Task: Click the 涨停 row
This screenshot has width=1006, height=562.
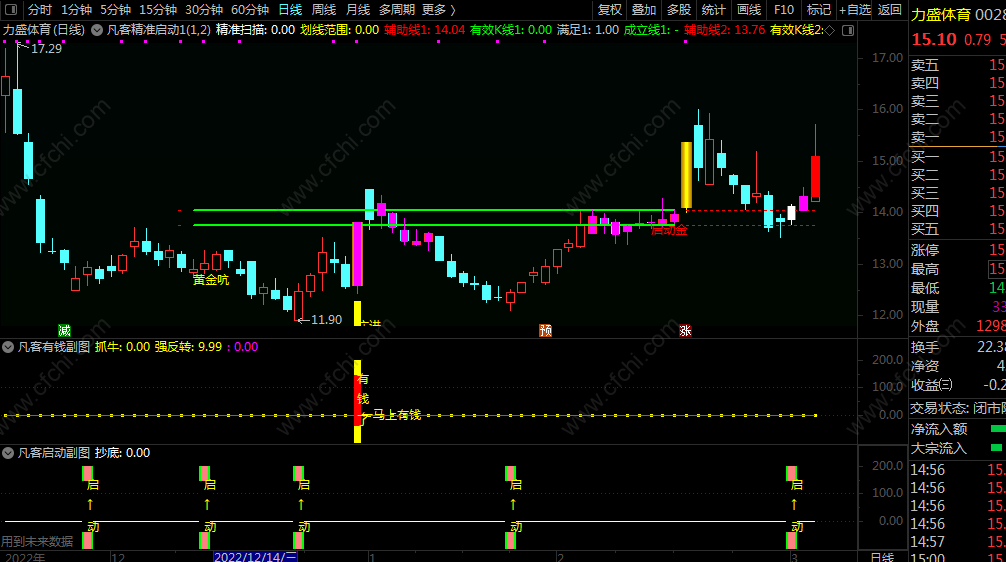Action: click(x=957, y=250)
